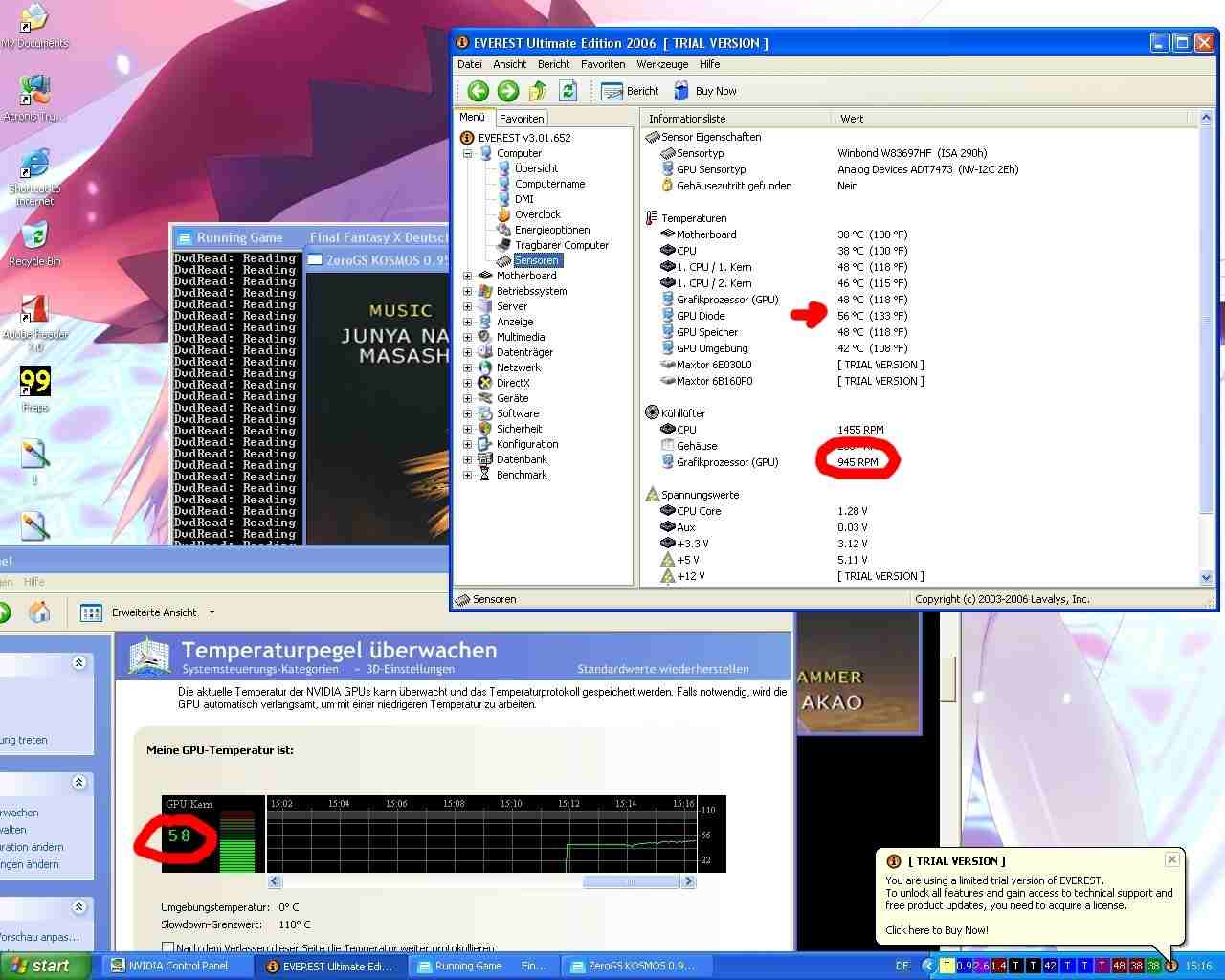Switch to ZeroGS KOSMOS taskbar button
This screenshot has height=980, width=1225.
point(639,966)
